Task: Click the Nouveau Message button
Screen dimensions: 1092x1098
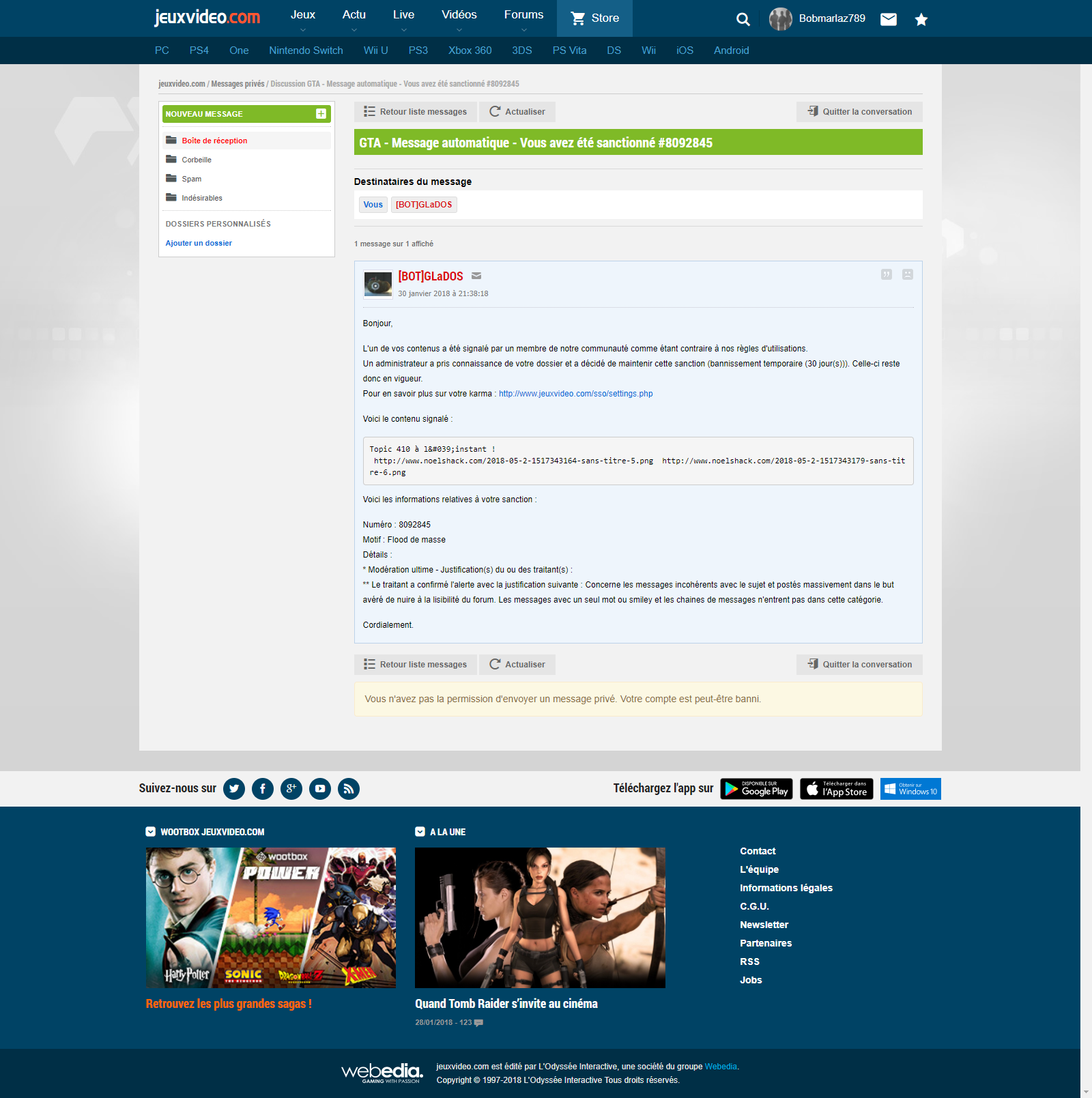Action: click(x=246, y=114)
